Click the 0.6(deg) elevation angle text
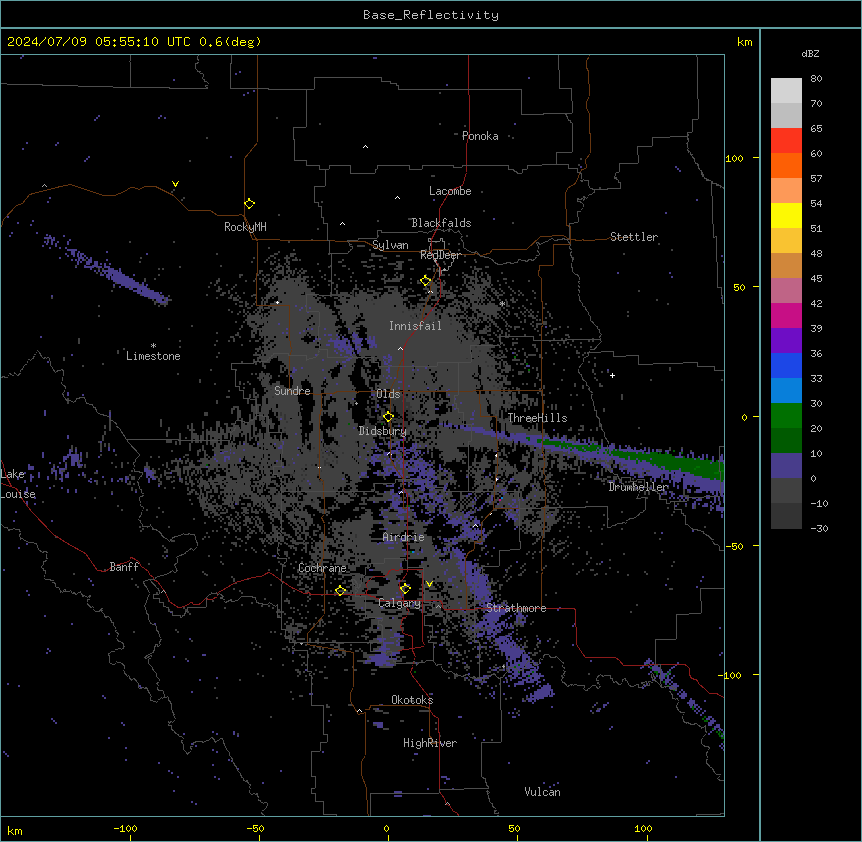This screenshot has width=862, height=842. pos(230,42)
